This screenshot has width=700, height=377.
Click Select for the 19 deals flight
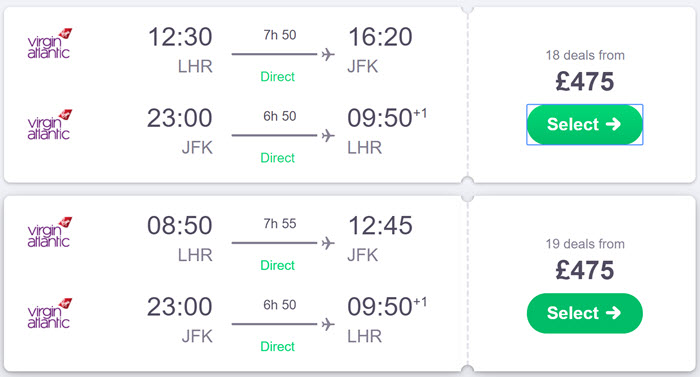pos(584,313)
